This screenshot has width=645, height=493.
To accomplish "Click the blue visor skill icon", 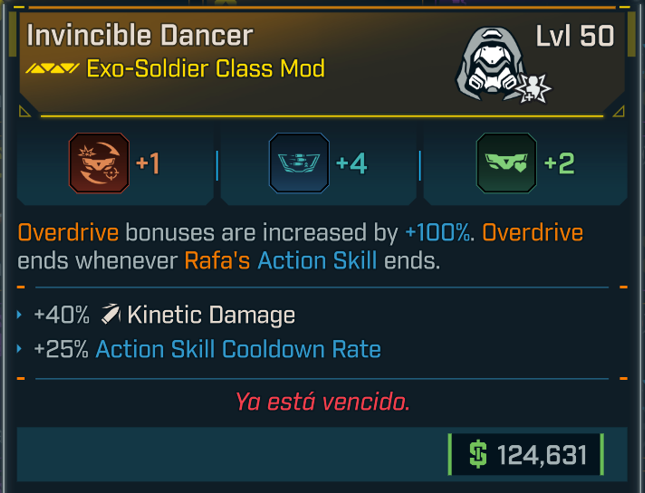I will [x=299, y=163].
